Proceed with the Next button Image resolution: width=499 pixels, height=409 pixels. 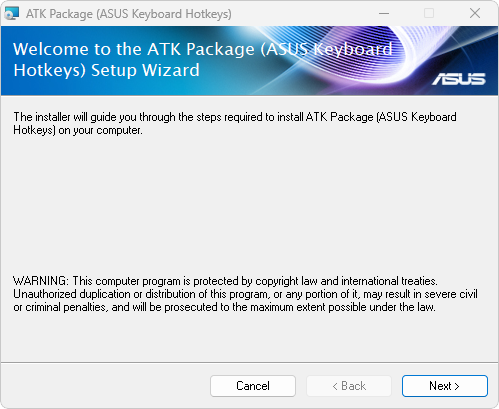point(445,386)
